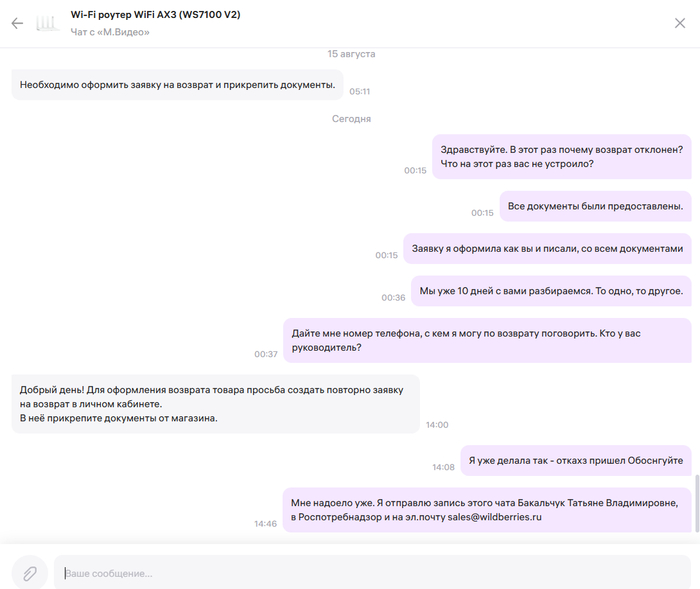700x589 pixels.
Task: Click the «Дайте мне номер телефона» message
Action: point(487,340)
